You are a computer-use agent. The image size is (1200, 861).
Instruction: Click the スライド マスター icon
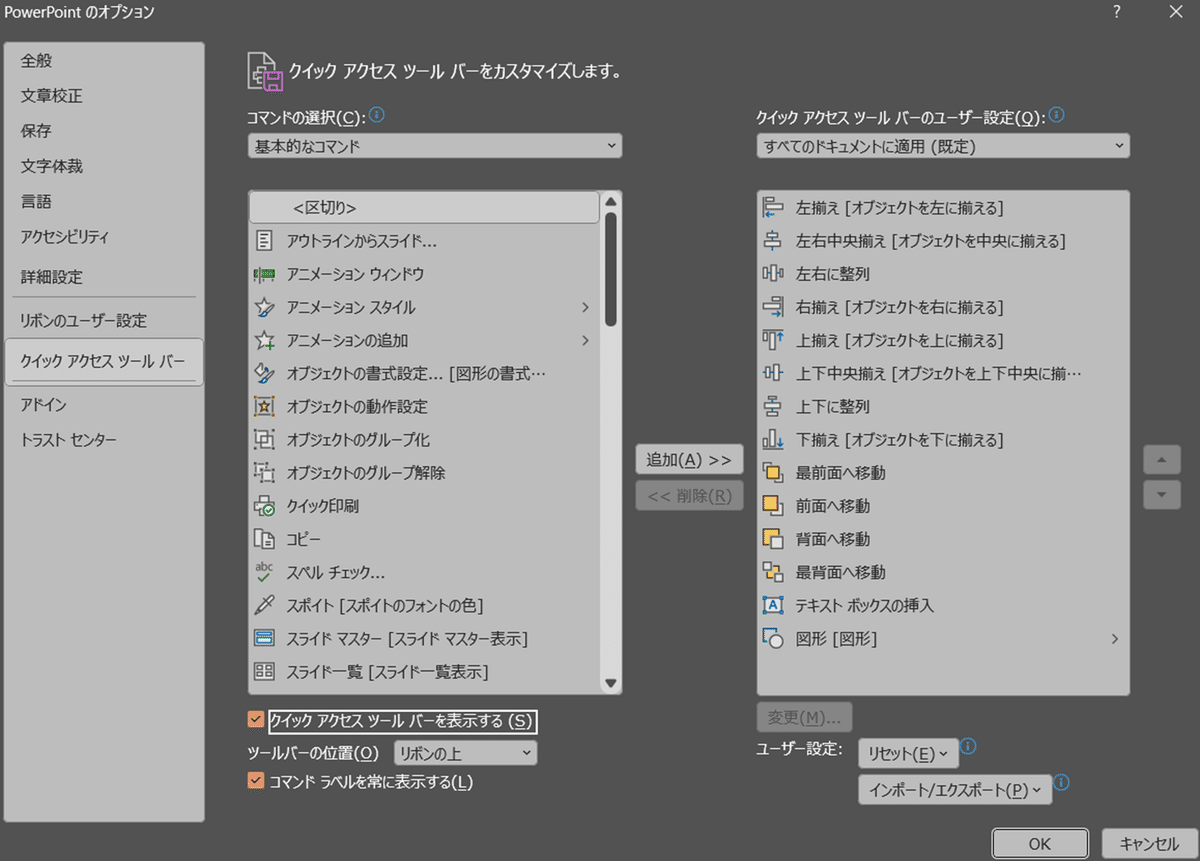[264, 638]
